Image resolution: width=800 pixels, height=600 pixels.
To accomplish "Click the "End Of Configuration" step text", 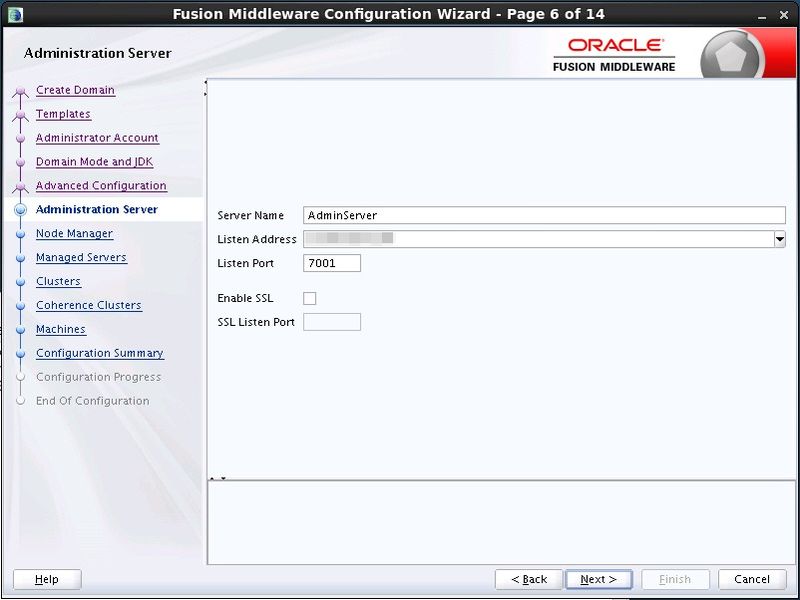I will pos(92,401).
